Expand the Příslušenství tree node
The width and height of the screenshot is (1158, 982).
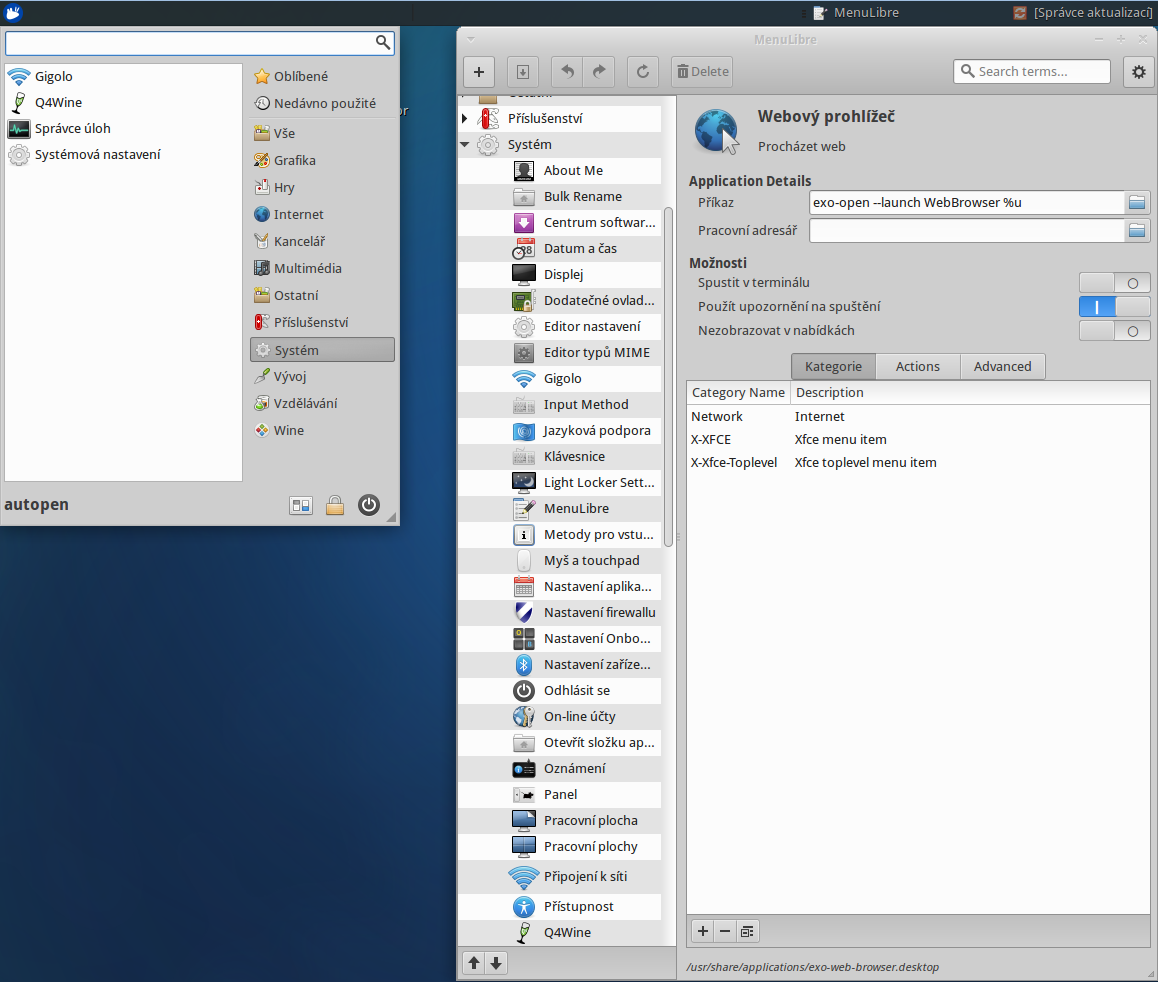[465, 118]
